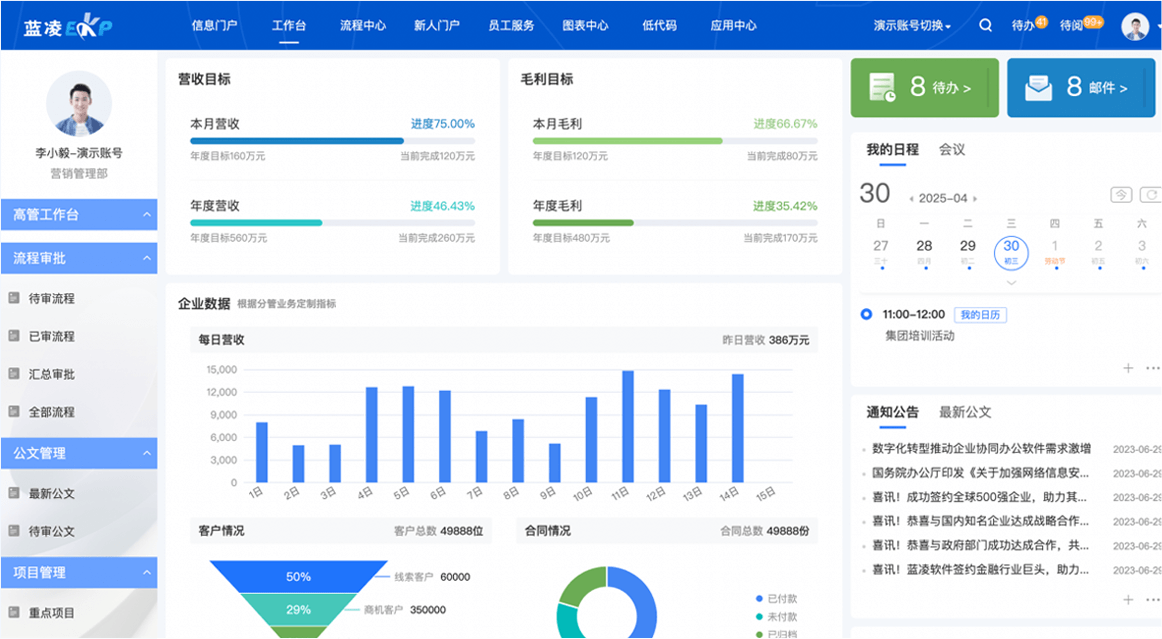This screenshot has height=639, width=1162.
Task: Open the 数字化转型 announcement link
Action: (x=981, y=449)
